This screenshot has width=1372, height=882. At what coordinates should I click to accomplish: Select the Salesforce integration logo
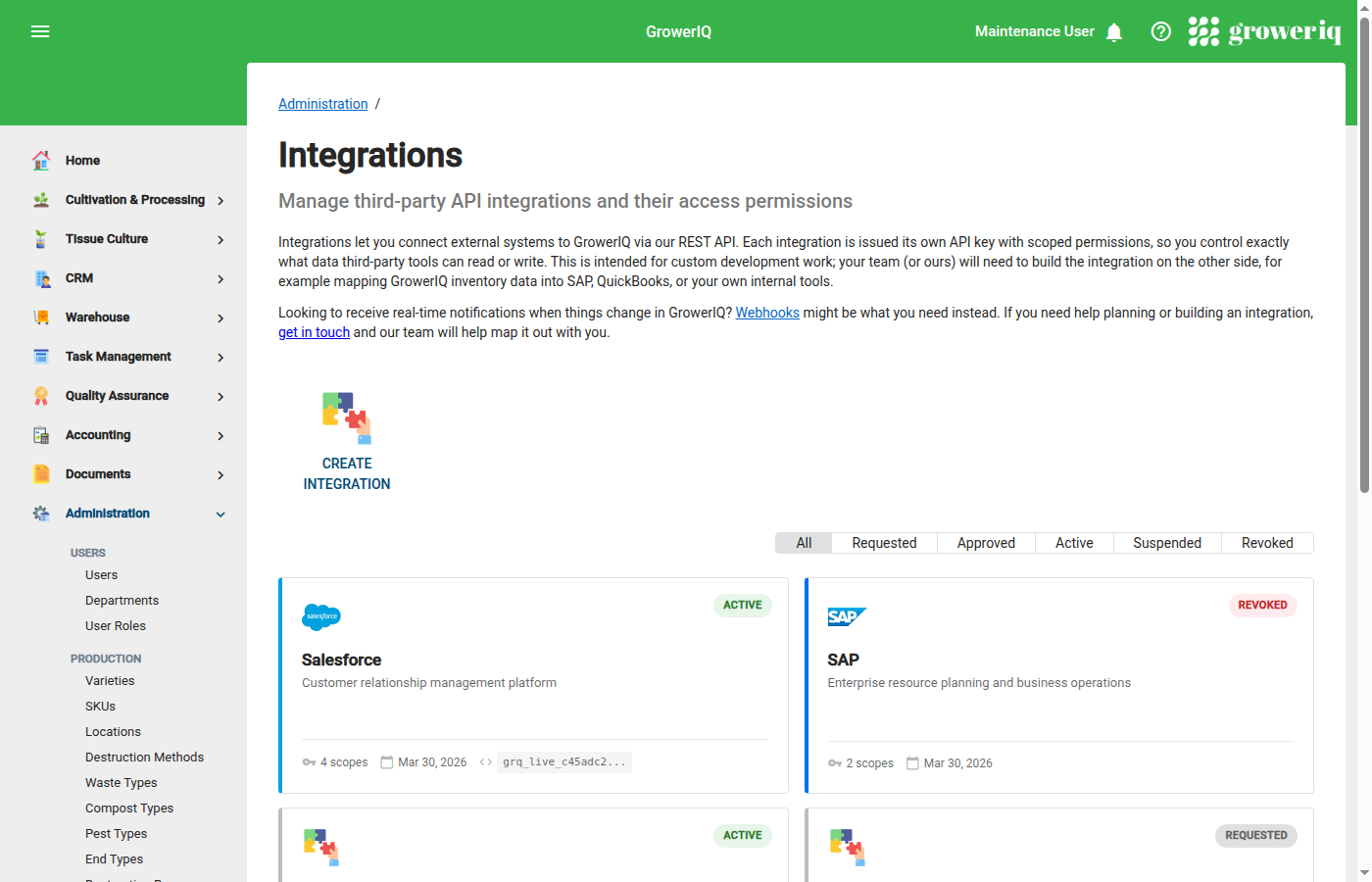tap(321, 616)
